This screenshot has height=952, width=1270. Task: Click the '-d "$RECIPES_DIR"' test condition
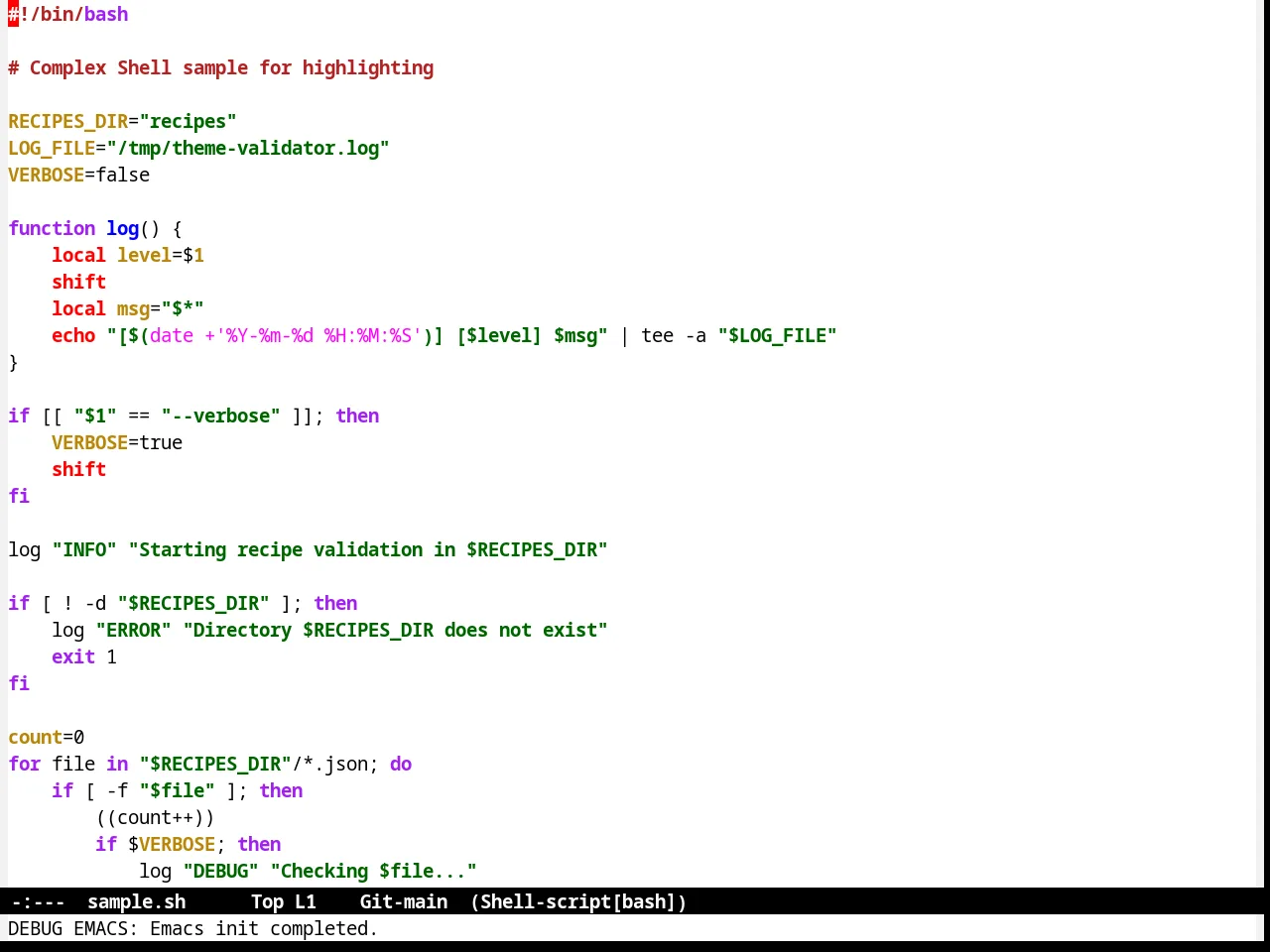[x=177, y=603]
